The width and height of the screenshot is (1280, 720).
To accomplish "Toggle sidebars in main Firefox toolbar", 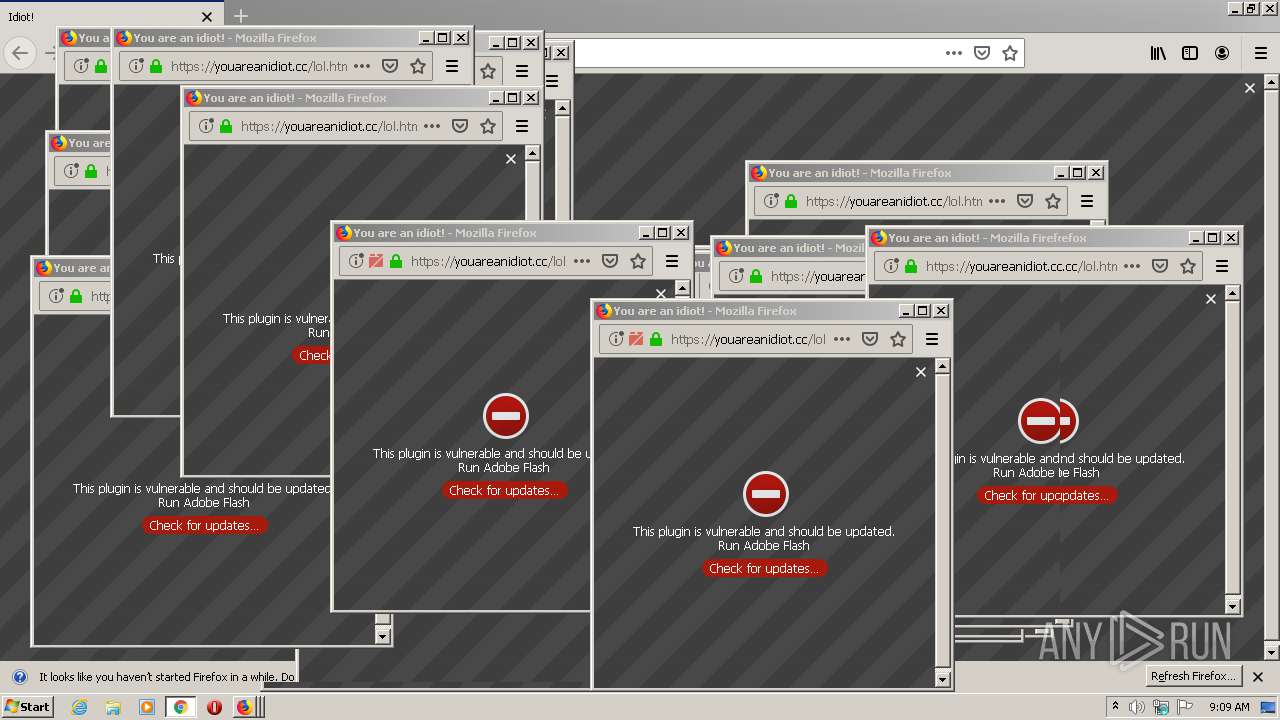I will [x=1190, y=53].
